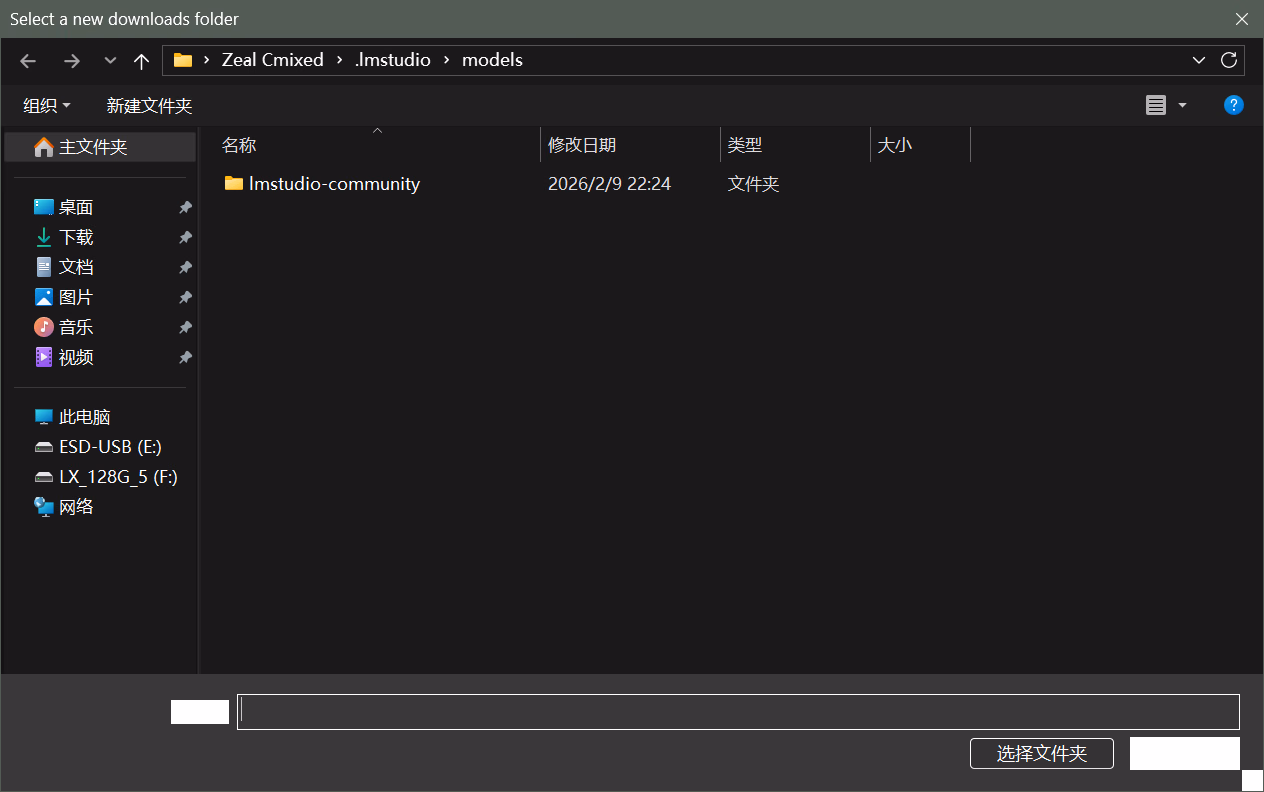Open the 组织 menu
Screen dimensions: 1264x792
coord(47,105)
